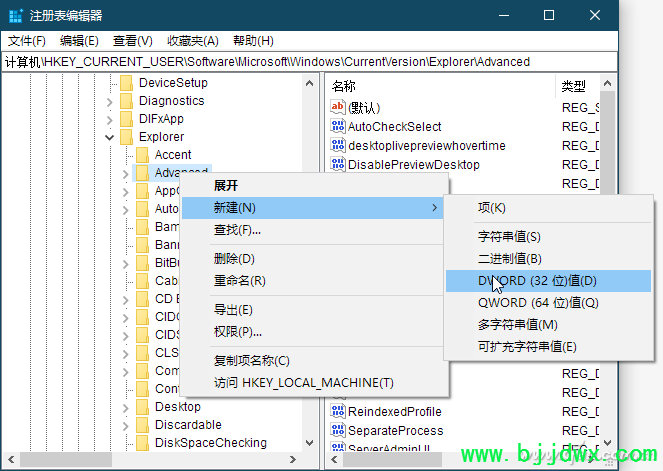Click the CD folder icon in tree
Screen dimensions: 663x471
tap(142, 299)
